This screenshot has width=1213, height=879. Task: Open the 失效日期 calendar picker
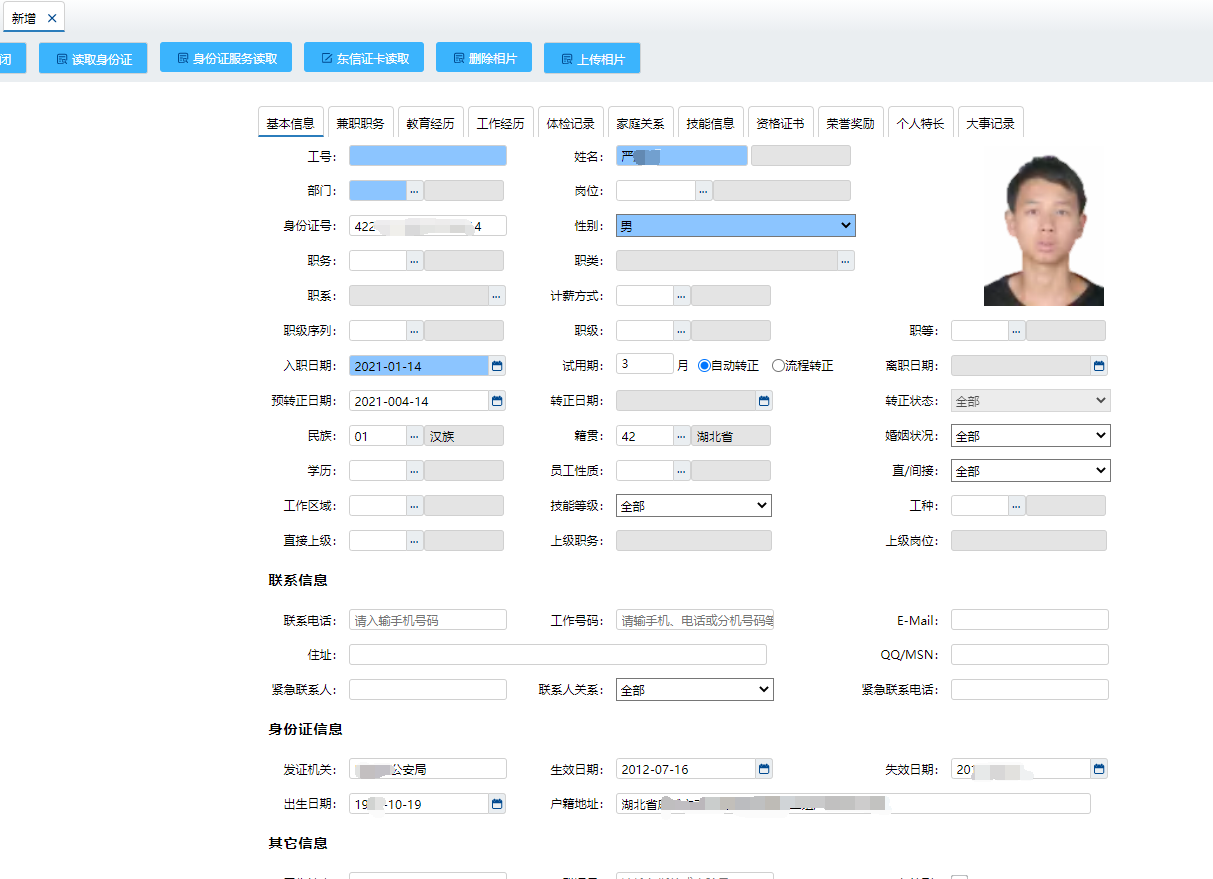[x=1098, y=768]
